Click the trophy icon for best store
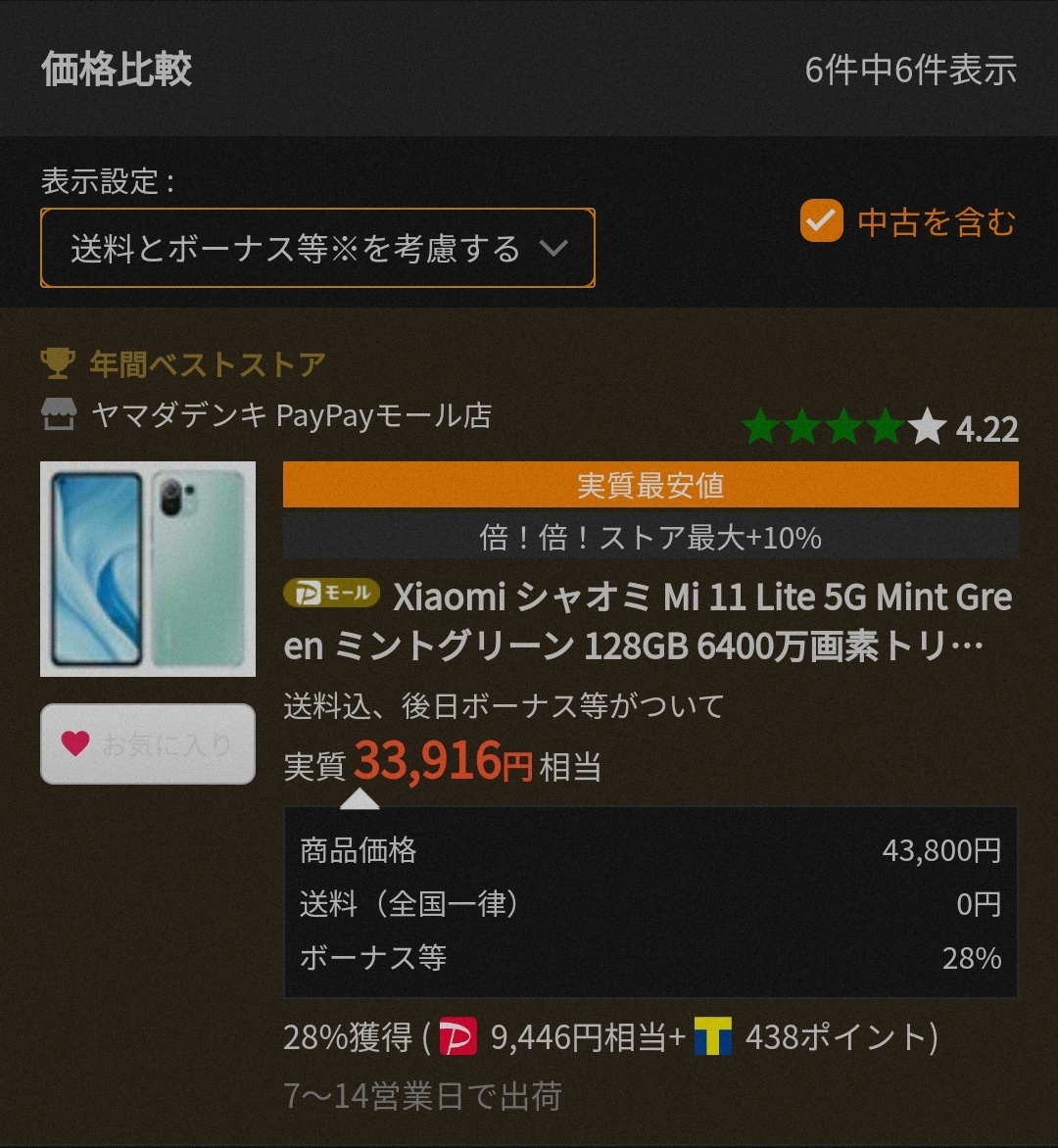The image size is (1058, 1148). (58, 363)
